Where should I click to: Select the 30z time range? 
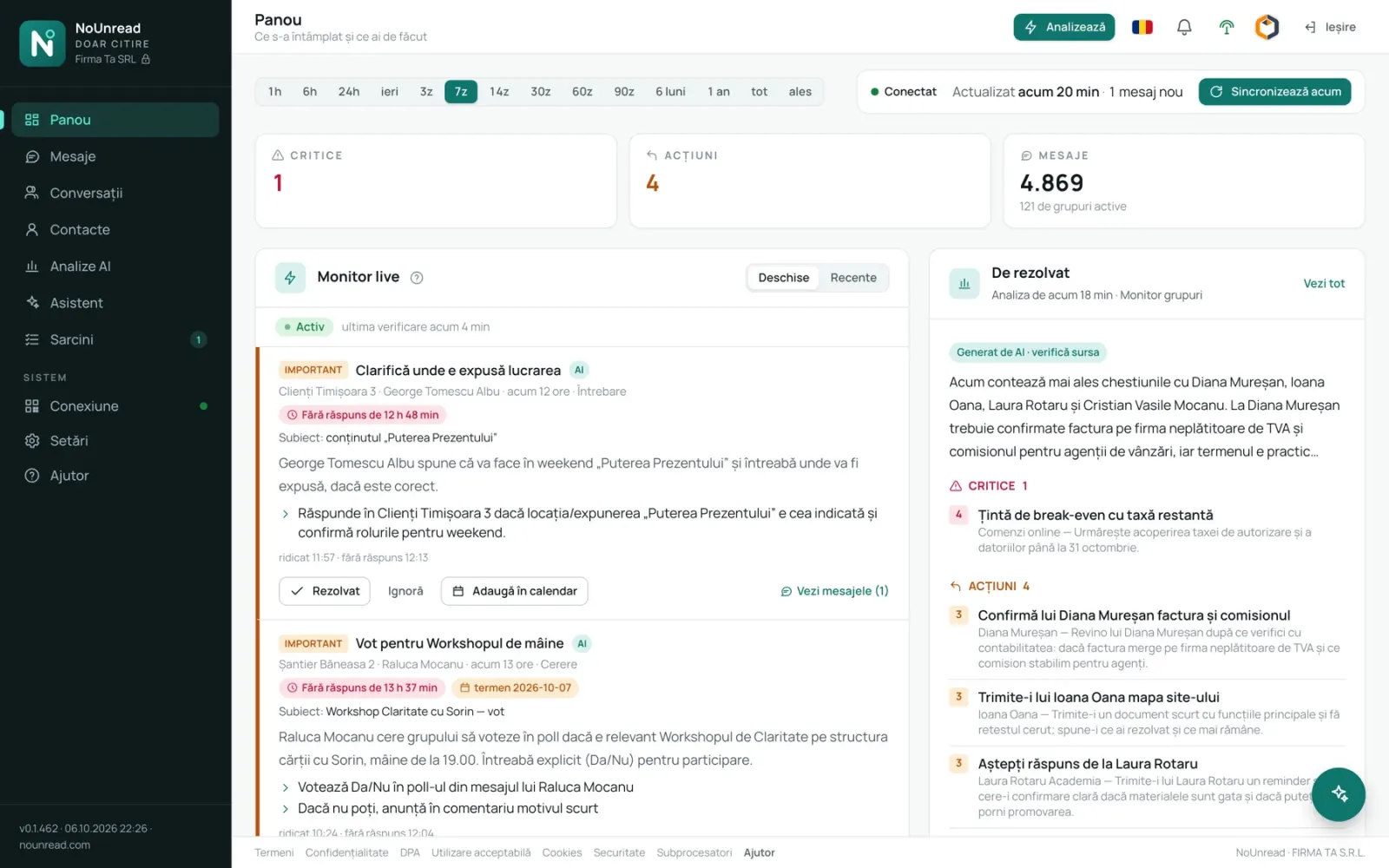pyautogui.click(x=541, y=91)
